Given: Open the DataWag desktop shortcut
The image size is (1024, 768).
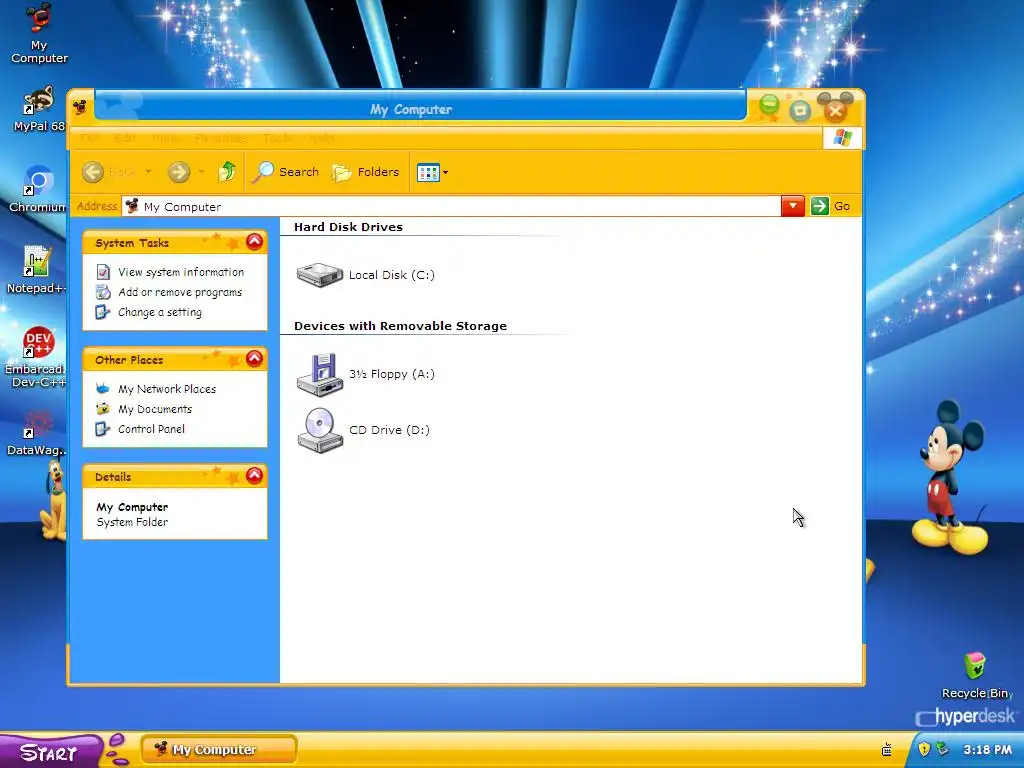Looking at the screenshot, I should [36, 433].
